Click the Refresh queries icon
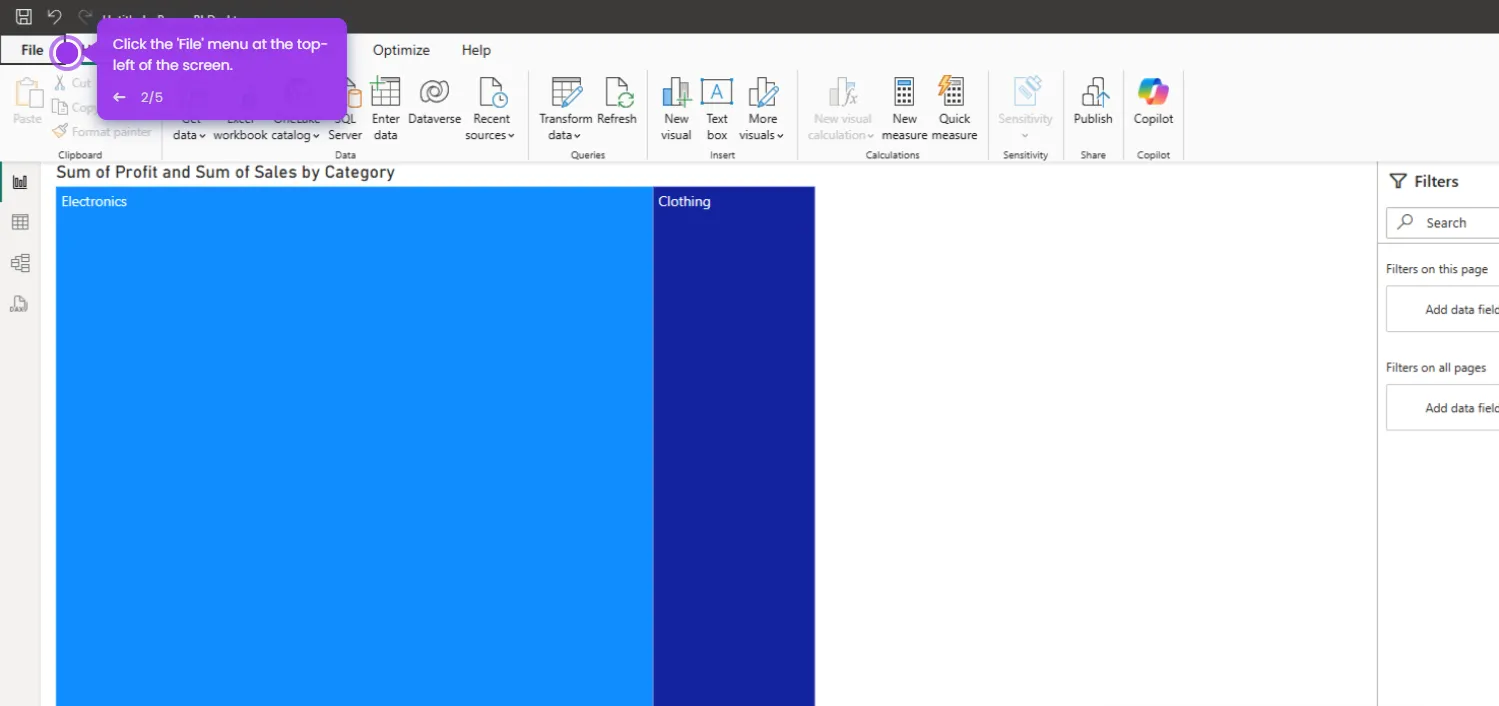The width and height of the screenshot is (1499, 706). click(618, 92)
